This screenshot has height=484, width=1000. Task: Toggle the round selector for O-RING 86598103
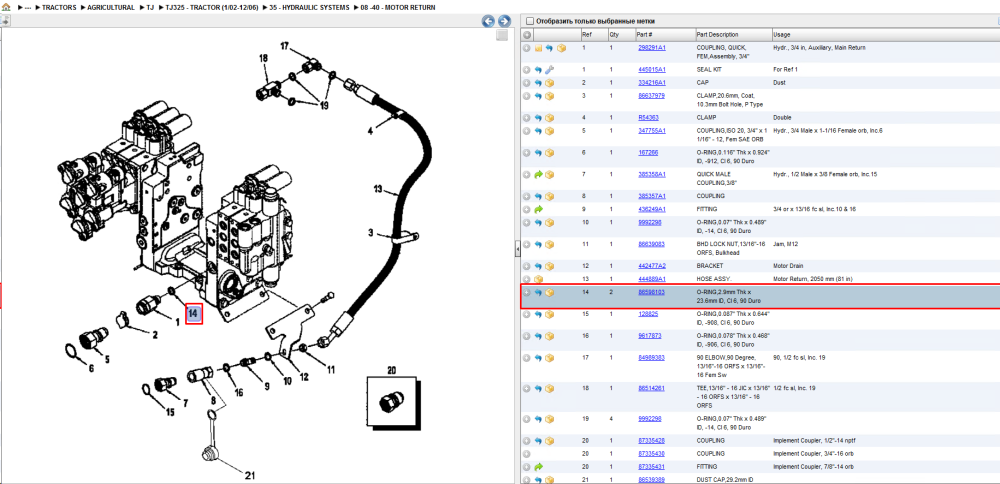click(527, 293)
